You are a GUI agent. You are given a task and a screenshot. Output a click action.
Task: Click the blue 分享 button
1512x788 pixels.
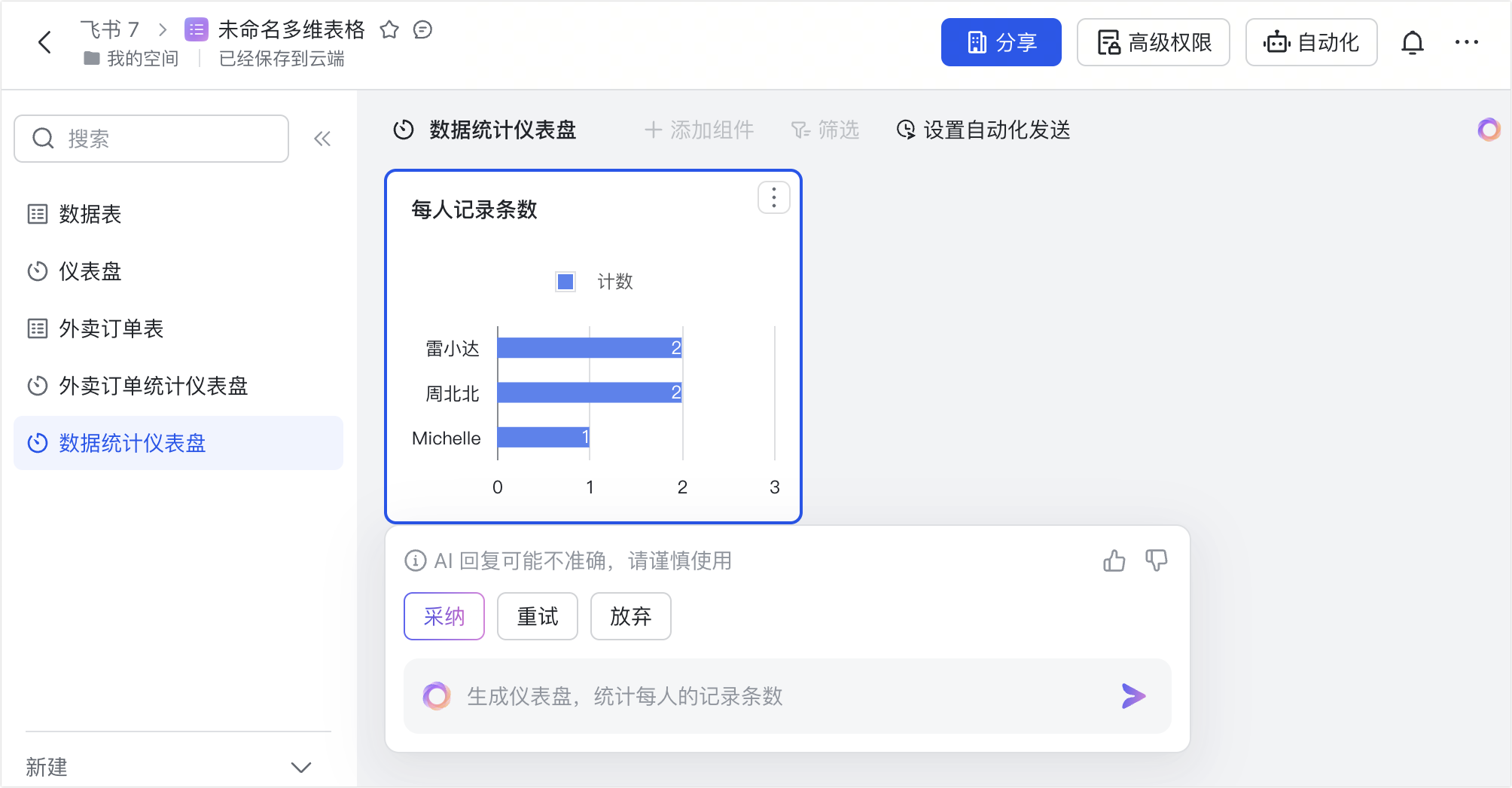click(1001, 43)
